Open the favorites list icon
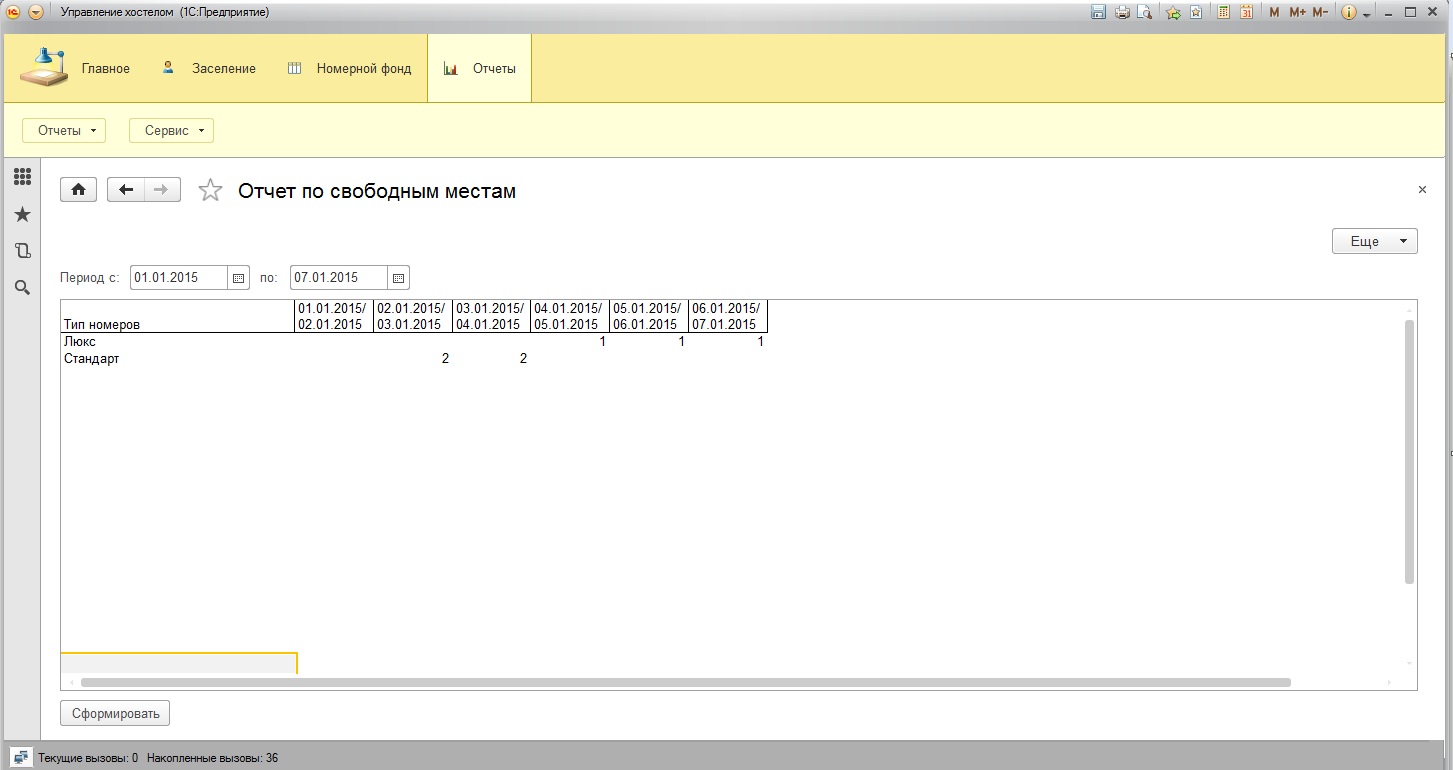 (1195, 12)
